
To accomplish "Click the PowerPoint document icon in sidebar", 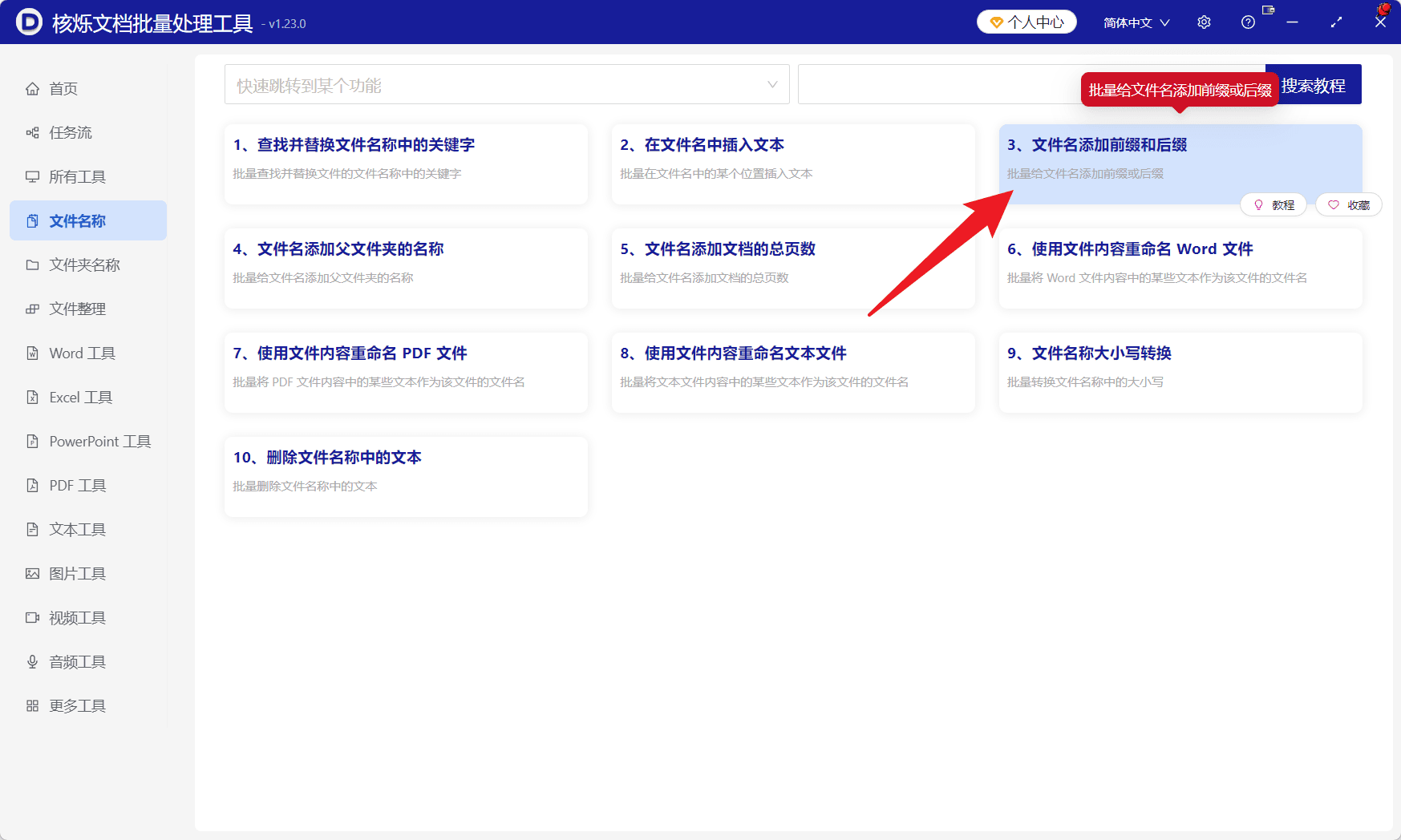I will pyautogui.click(x=32, y=441).
